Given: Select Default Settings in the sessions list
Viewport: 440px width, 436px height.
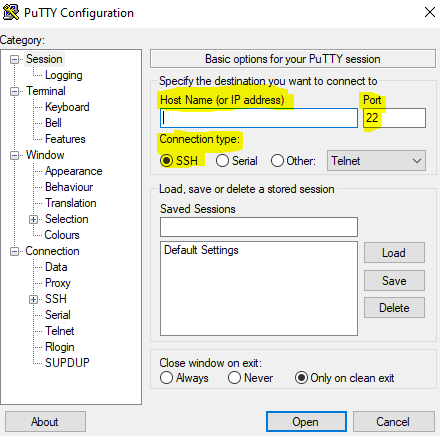Looking at the screenshot, I should pos(201,250).
